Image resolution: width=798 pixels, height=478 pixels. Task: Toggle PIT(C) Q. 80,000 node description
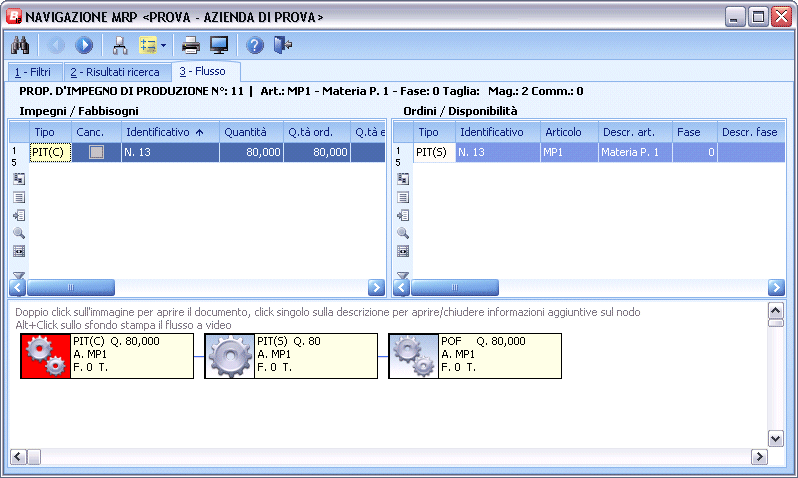click(x=132, y=356)
